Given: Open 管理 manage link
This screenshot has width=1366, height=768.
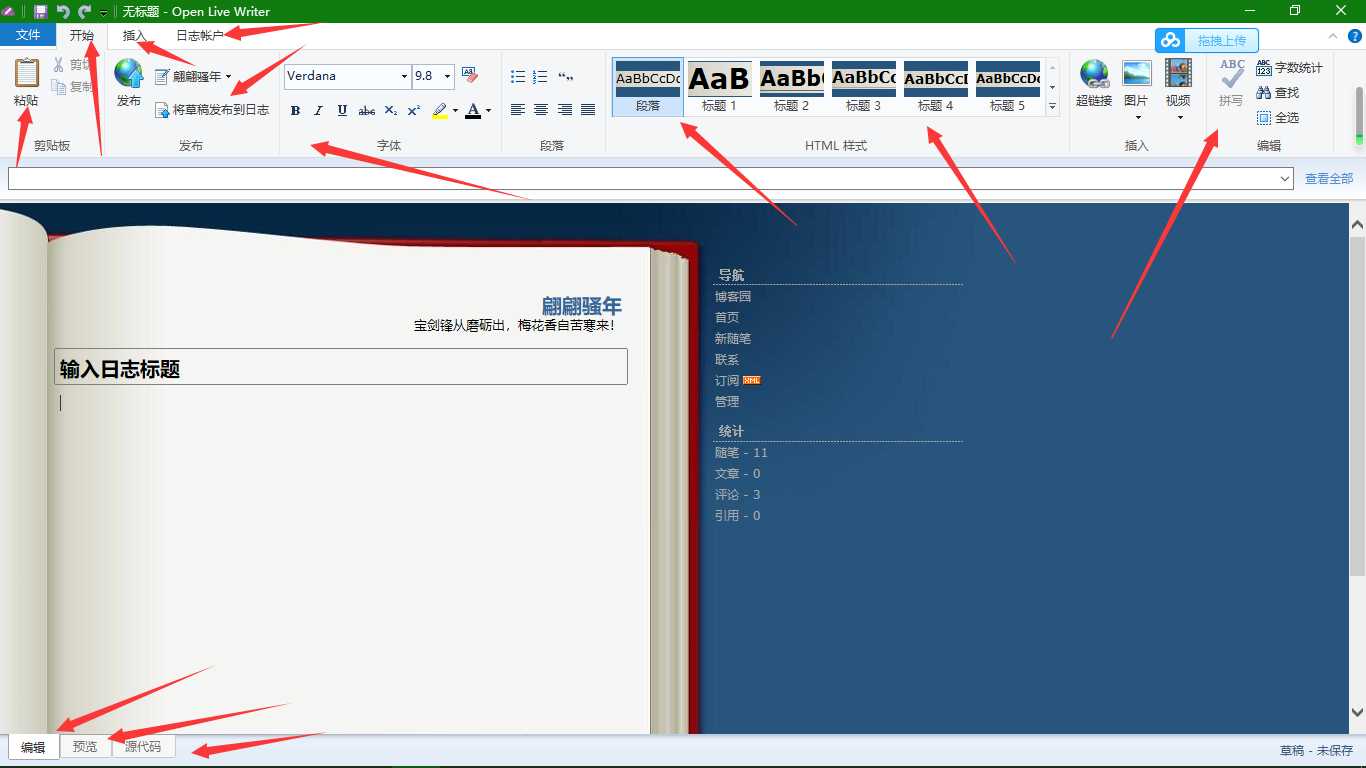Looking at the screenshot, I should pos(727,401).
